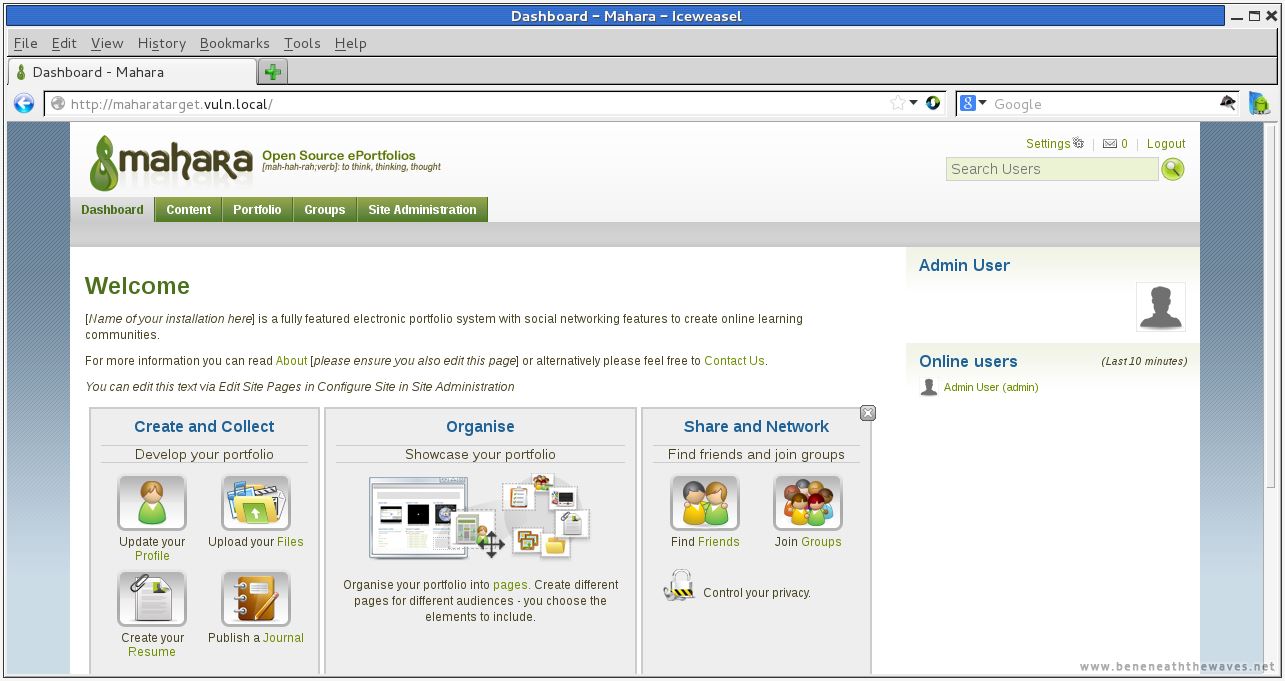The height and width of the screenshot is (681, 1285).
Task: Click the Upload your Files icon
Action: pyautogui.click(x=256, y=502)
